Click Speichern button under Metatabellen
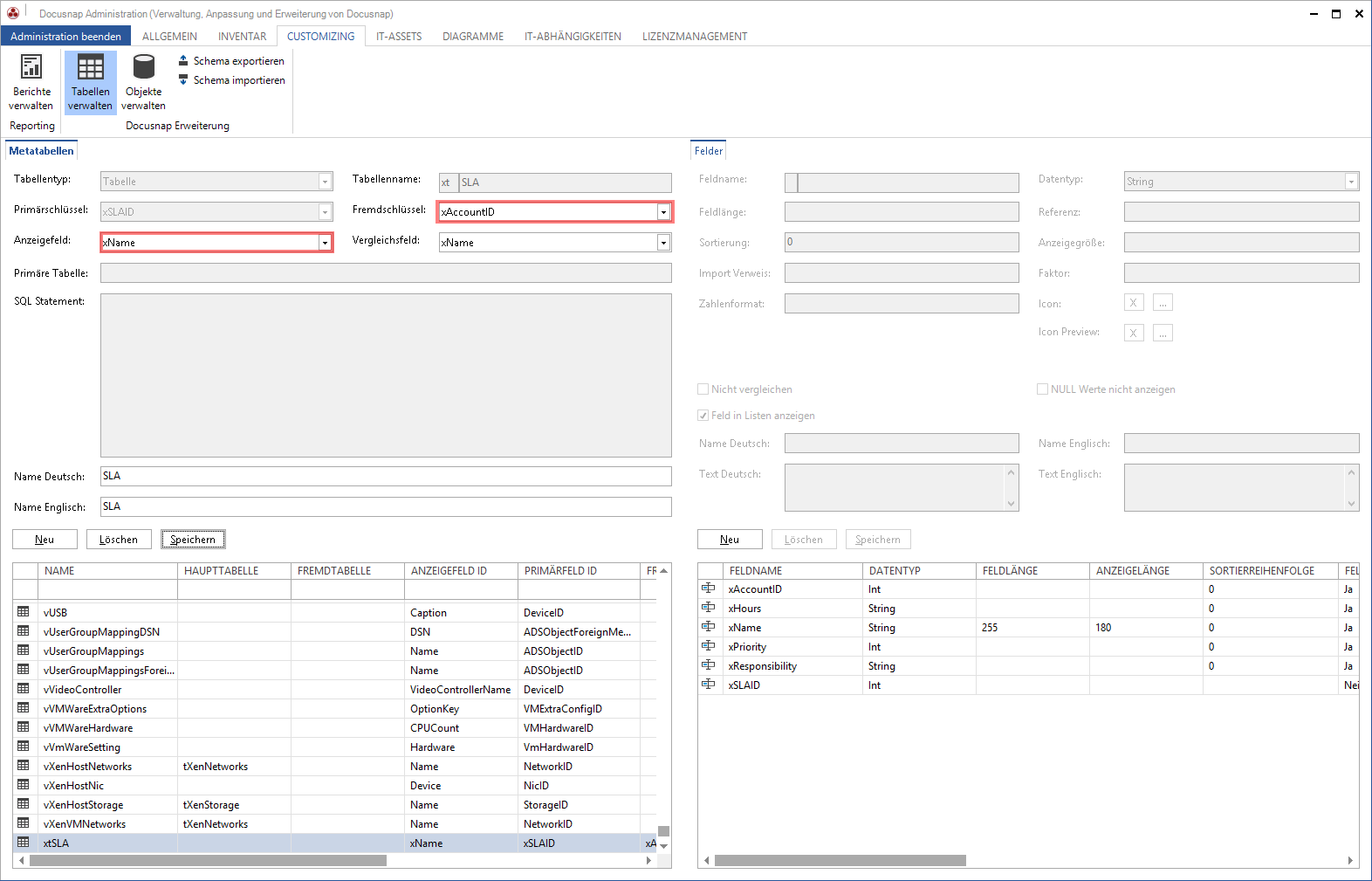This screenshot has height=881, width=1372. (193, 540)
